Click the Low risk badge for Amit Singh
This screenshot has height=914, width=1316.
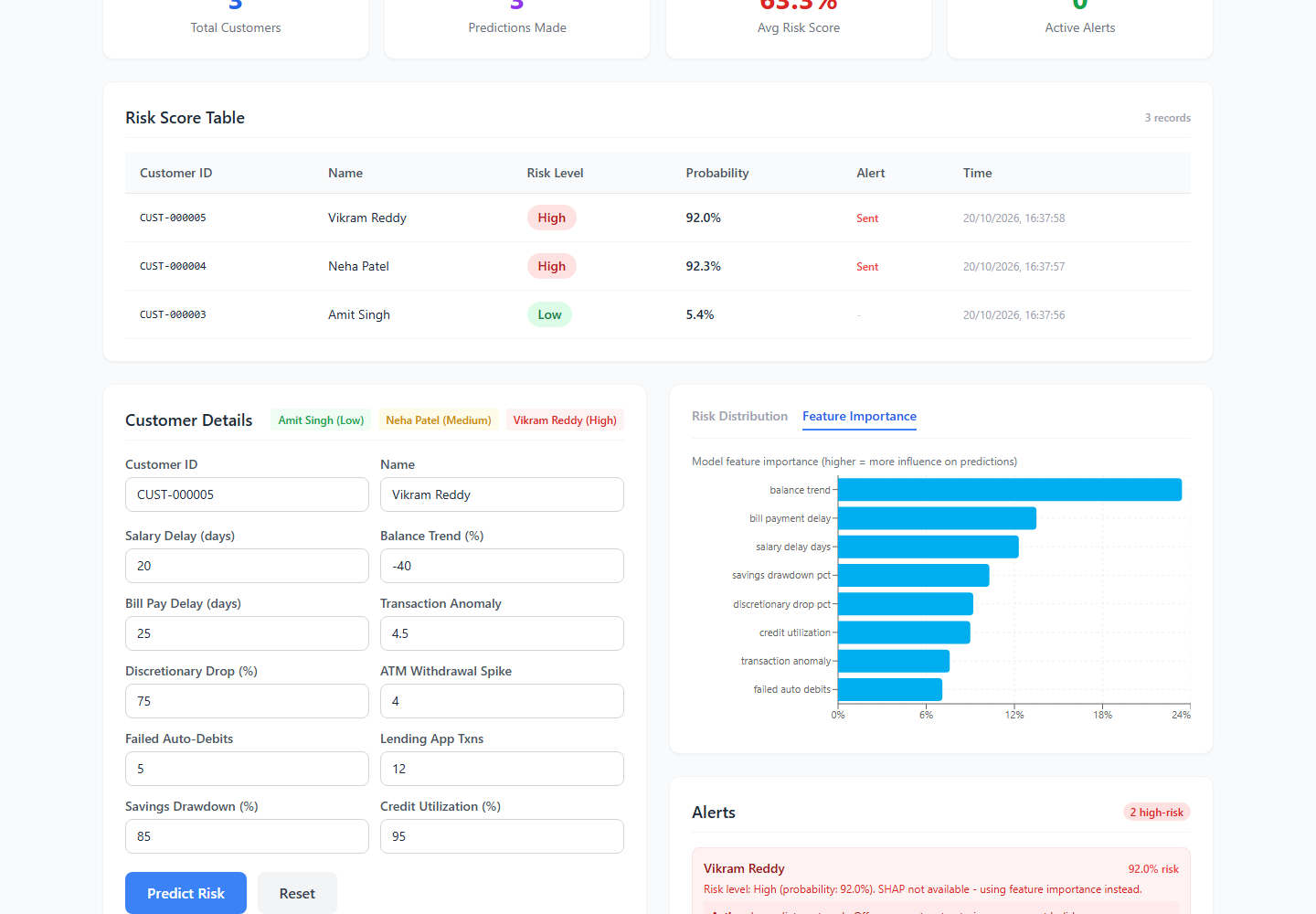[549, 314]
